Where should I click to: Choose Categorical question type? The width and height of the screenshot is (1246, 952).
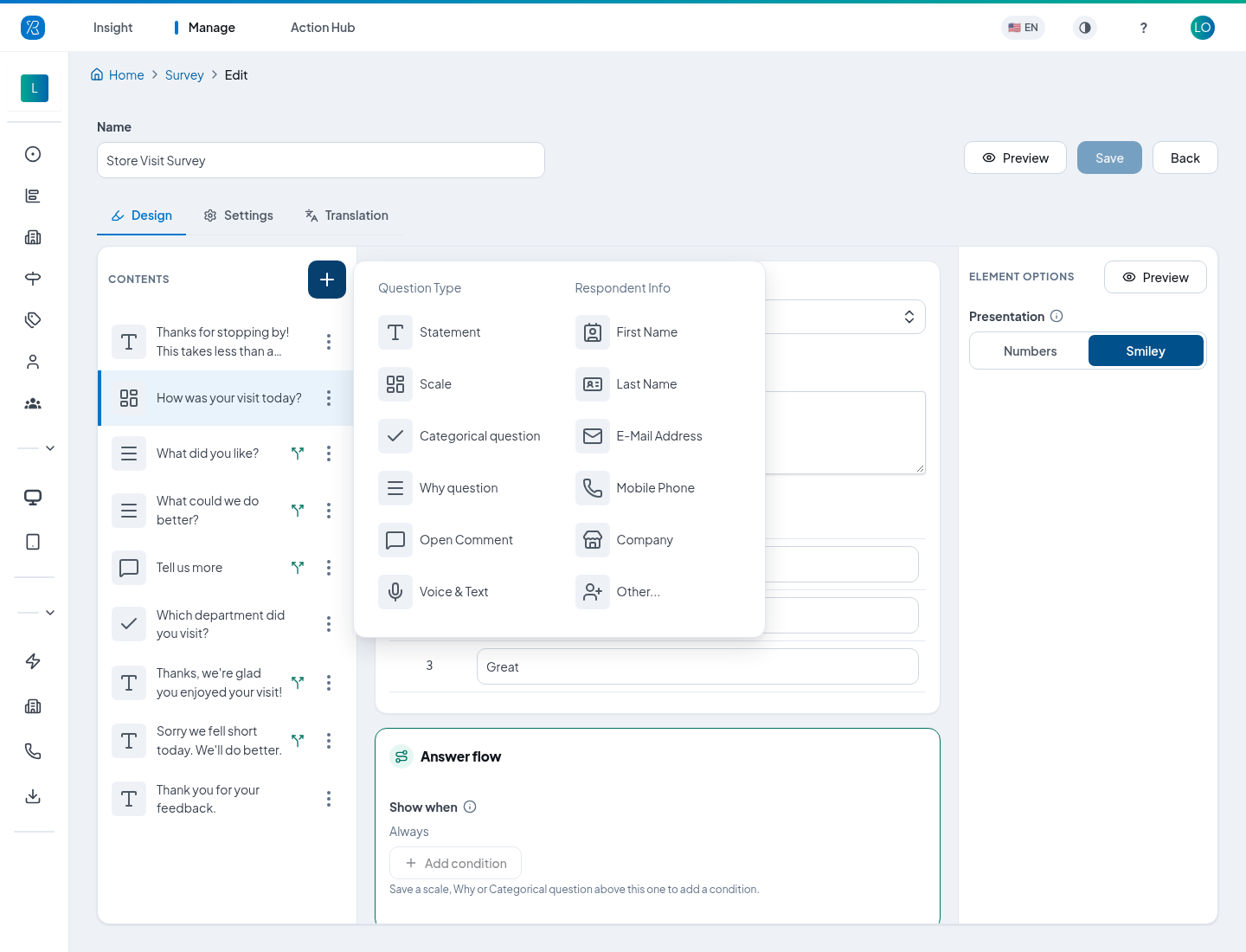[459, 436]
